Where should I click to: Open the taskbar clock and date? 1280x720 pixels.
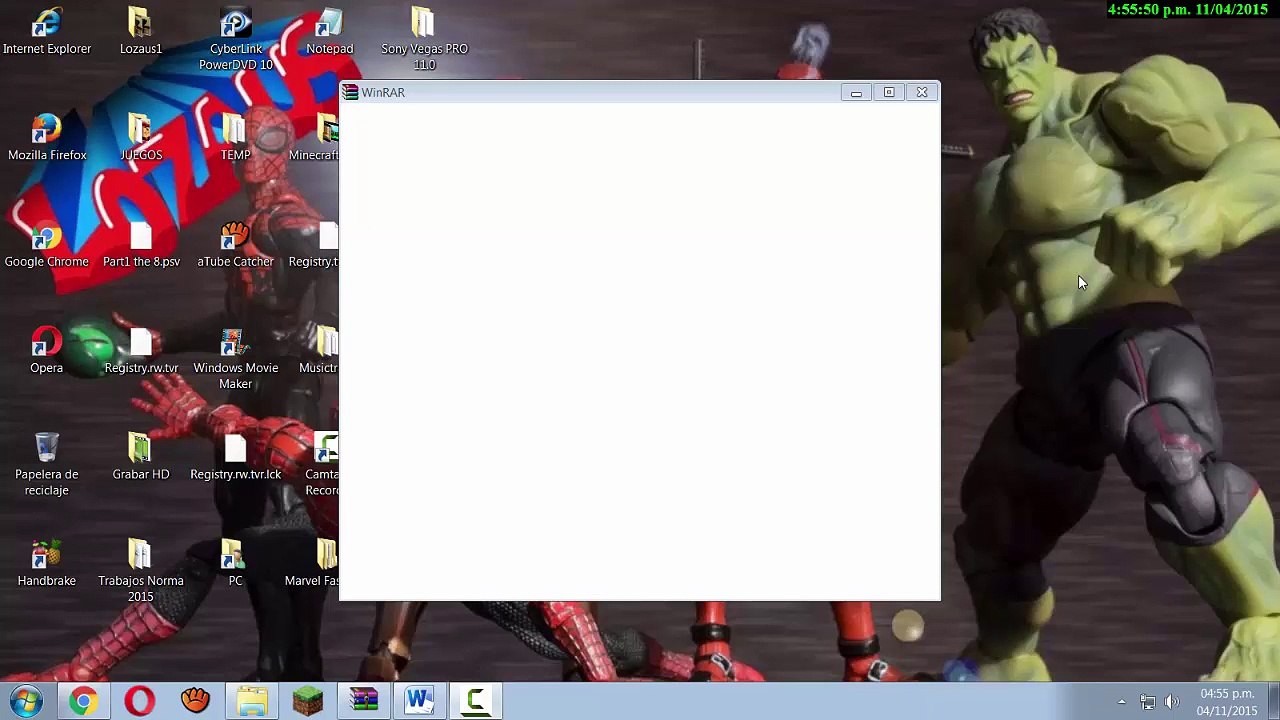[1227, 702]
